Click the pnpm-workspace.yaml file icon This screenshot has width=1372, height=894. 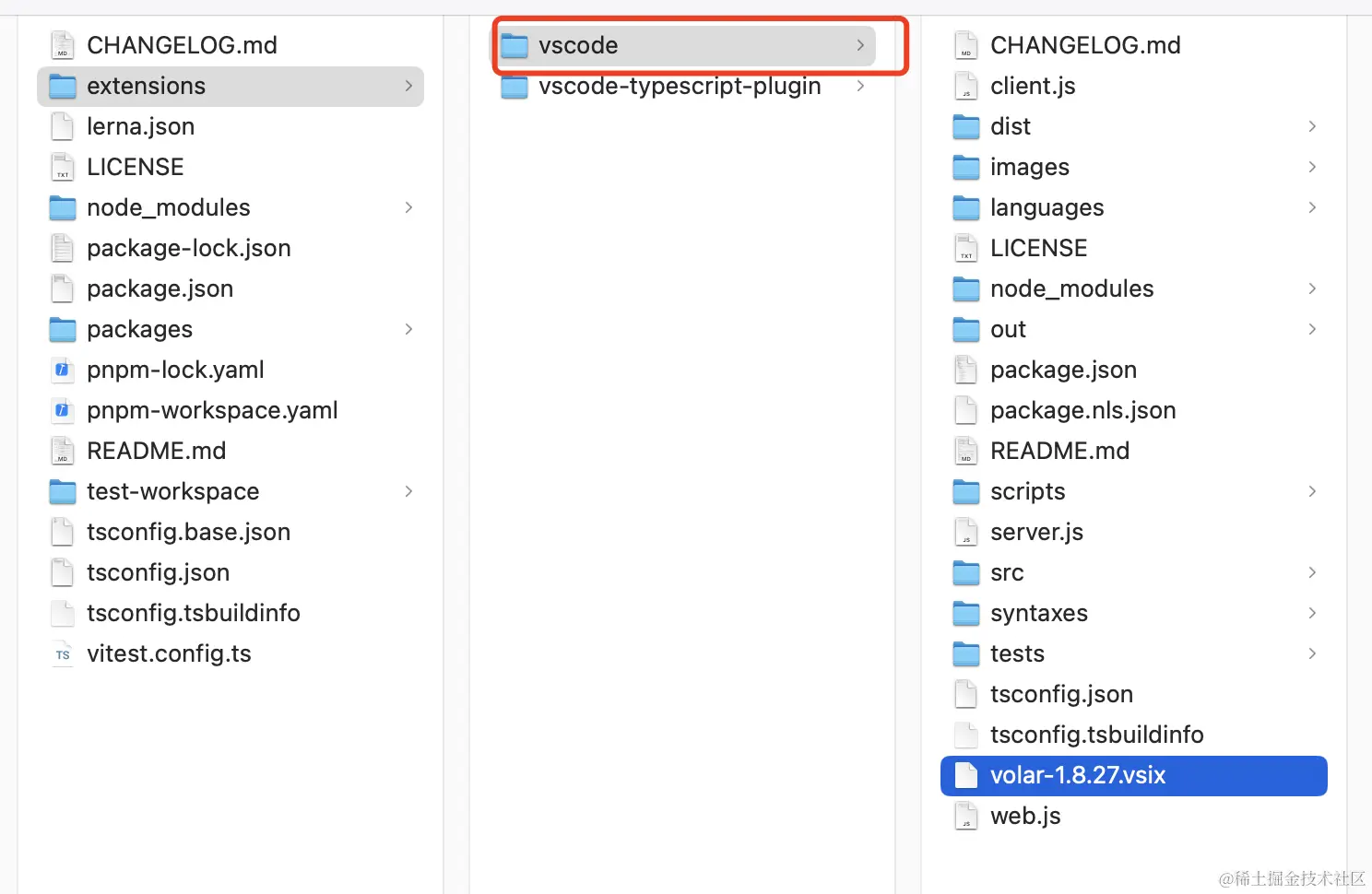pyautogui.click(x=62, y=411)
